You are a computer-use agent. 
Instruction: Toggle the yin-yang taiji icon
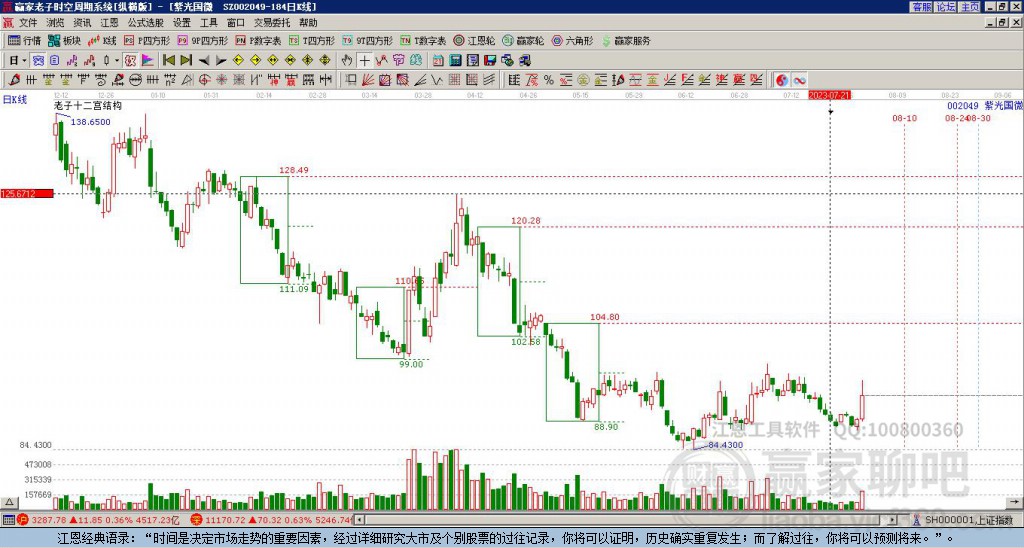pos(782,80)
